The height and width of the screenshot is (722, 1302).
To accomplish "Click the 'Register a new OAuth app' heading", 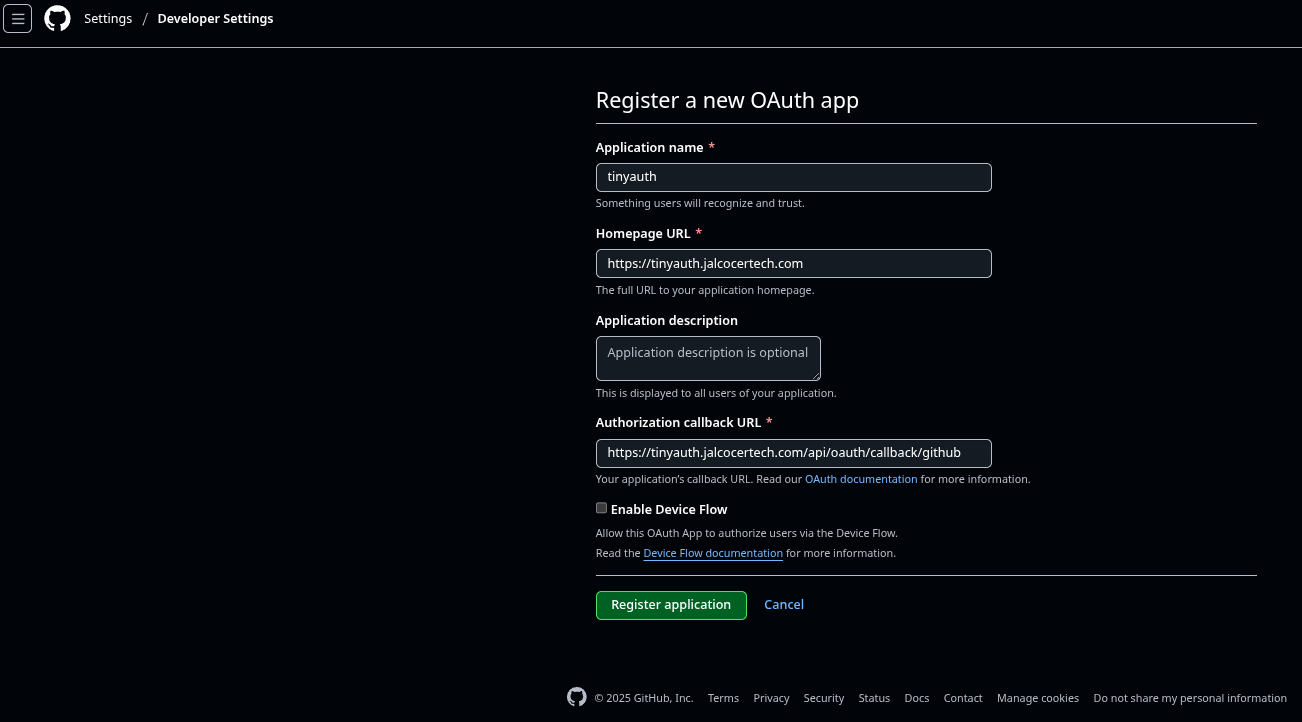I will tap(727, 100).
